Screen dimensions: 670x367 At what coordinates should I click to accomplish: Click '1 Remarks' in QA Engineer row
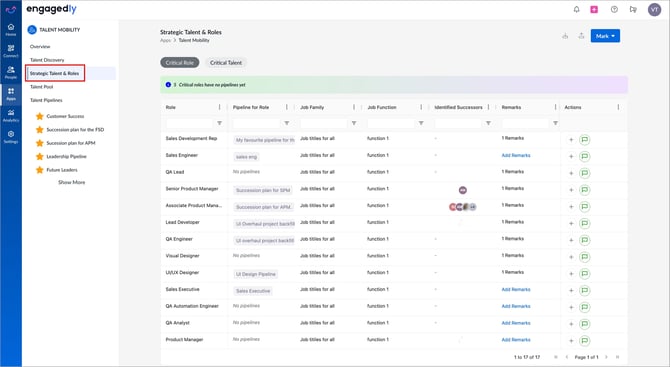pos(513,239)
